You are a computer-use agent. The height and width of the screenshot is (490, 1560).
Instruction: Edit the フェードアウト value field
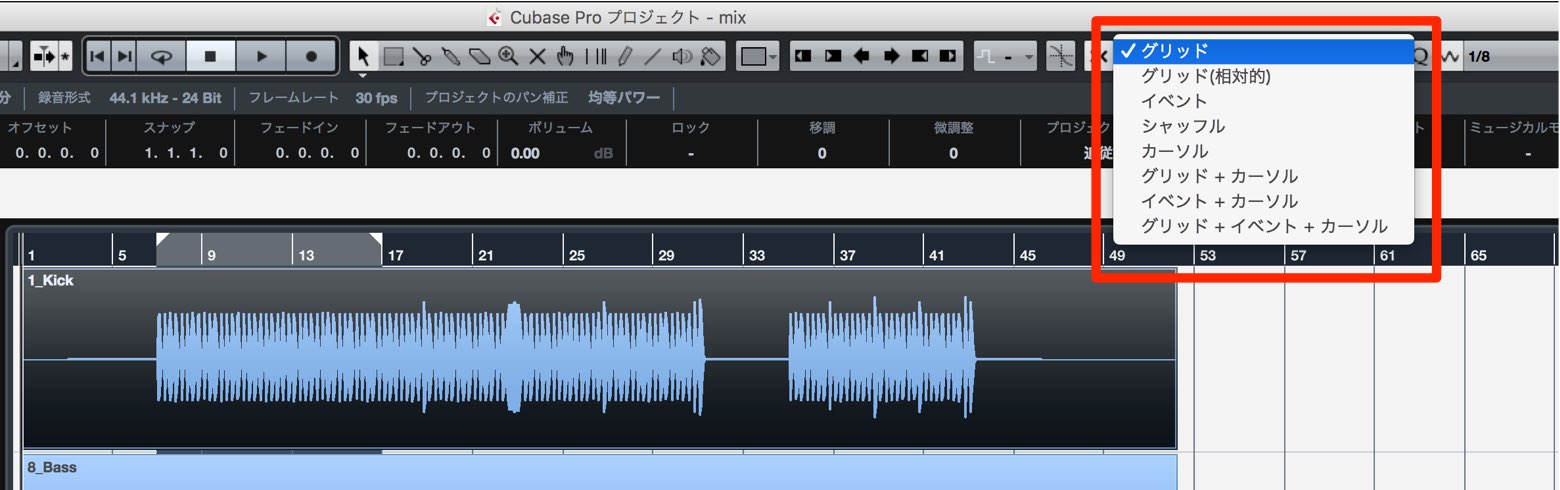tap(448, 153)
